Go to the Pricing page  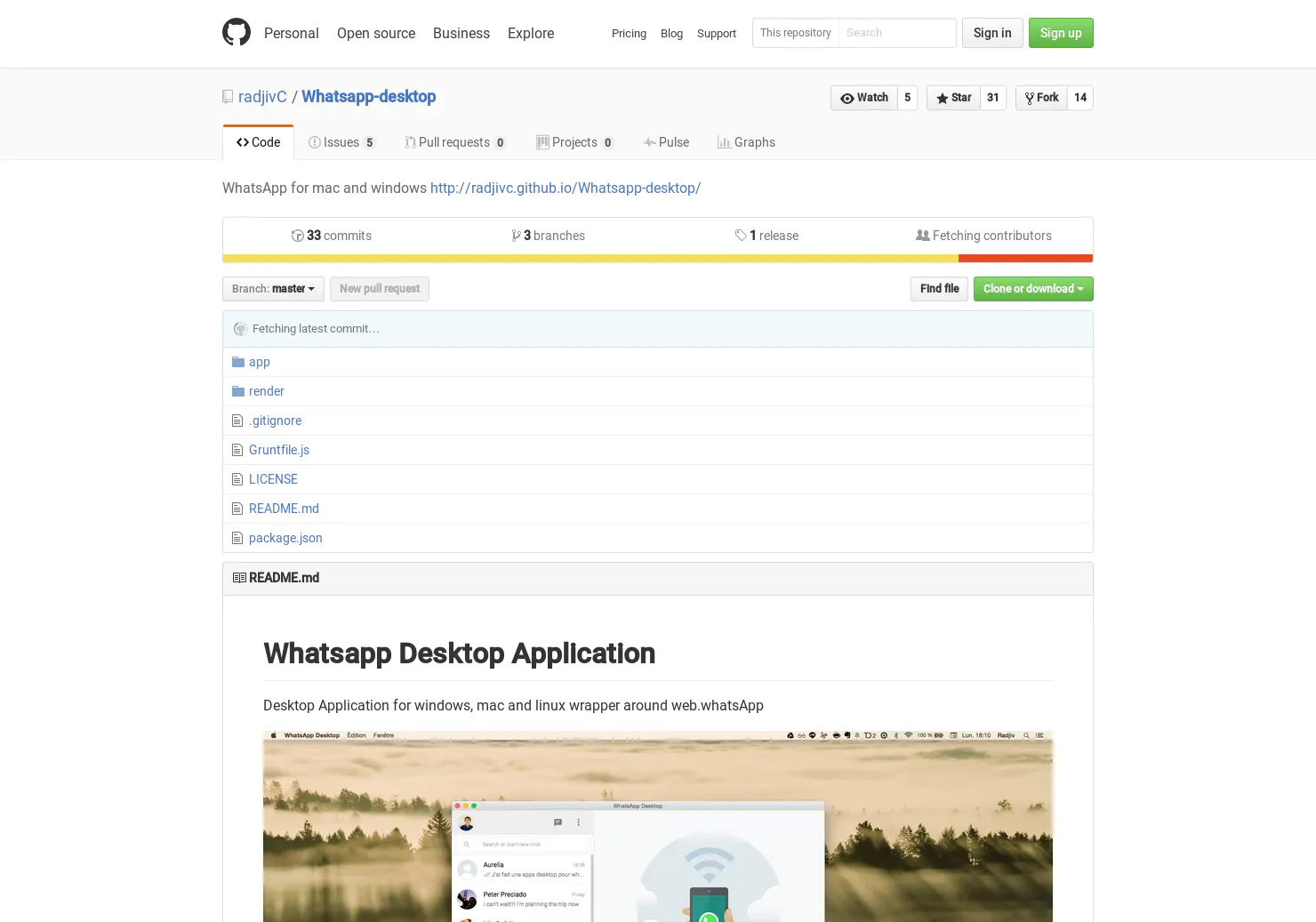tap(629, 34)
